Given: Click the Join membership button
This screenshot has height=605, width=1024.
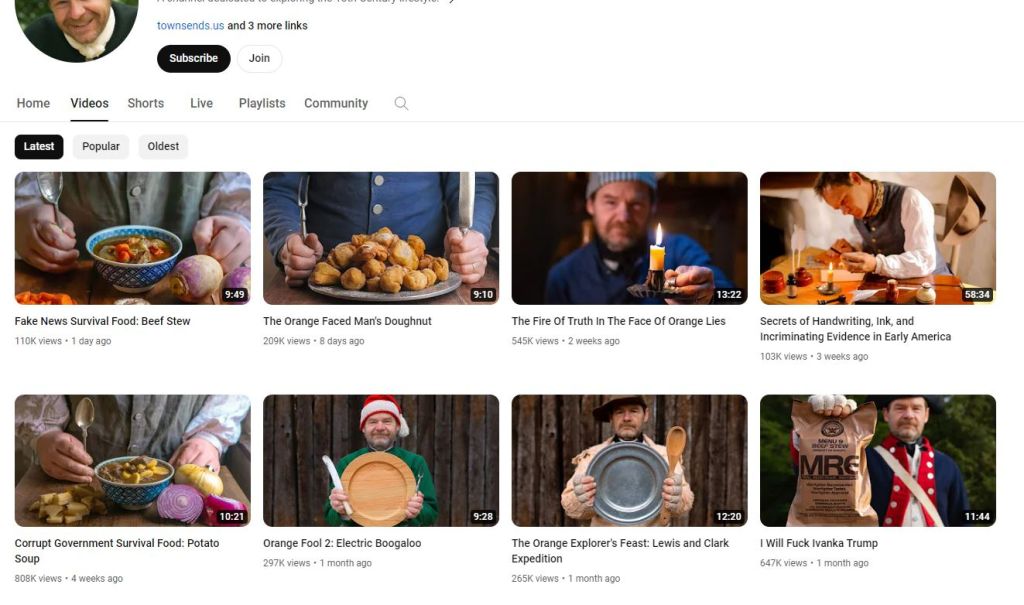Looking at the screenshot, I should [x=259, y=58].
